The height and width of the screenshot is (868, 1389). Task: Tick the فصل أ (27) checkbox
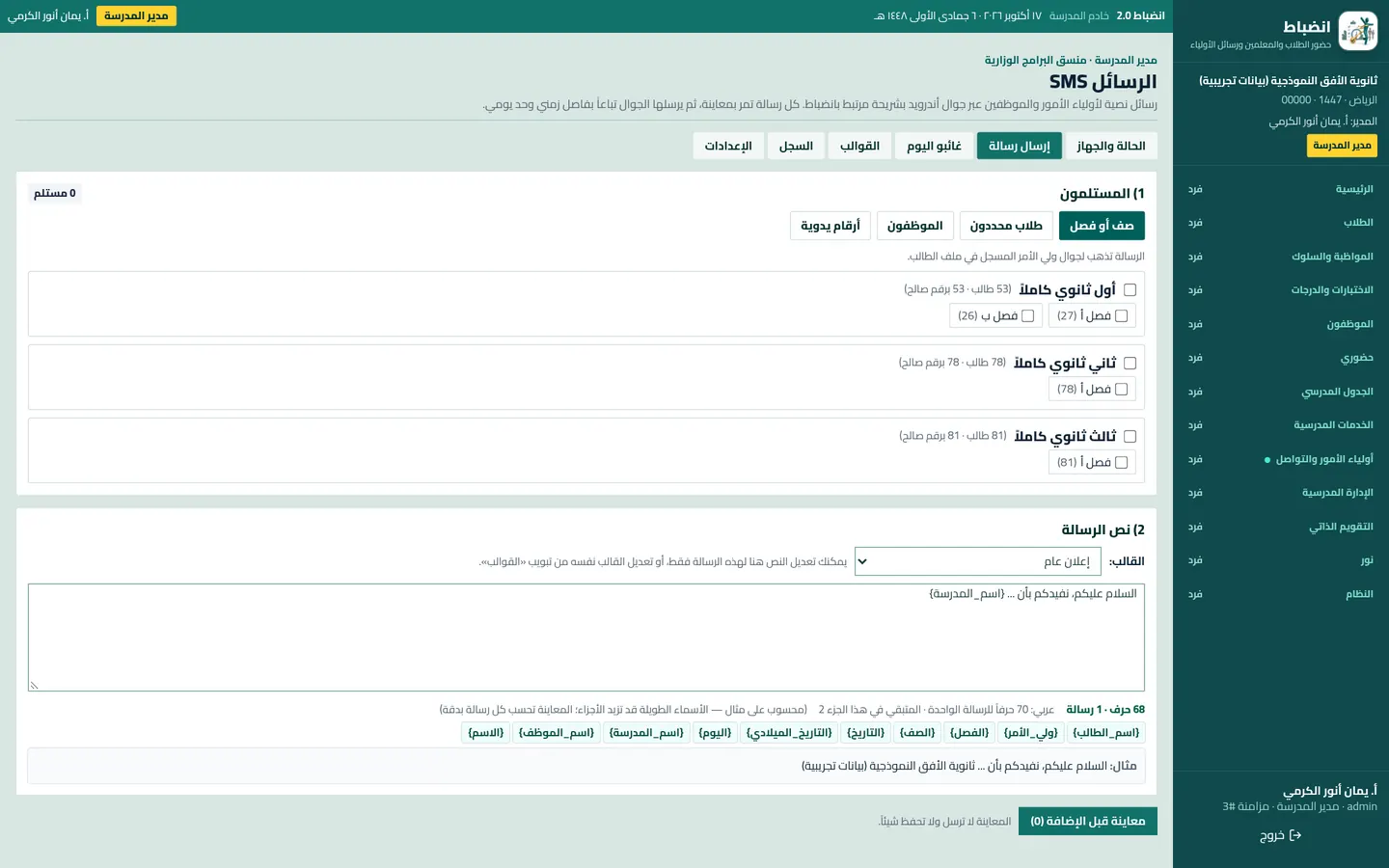coord(1121,315)
